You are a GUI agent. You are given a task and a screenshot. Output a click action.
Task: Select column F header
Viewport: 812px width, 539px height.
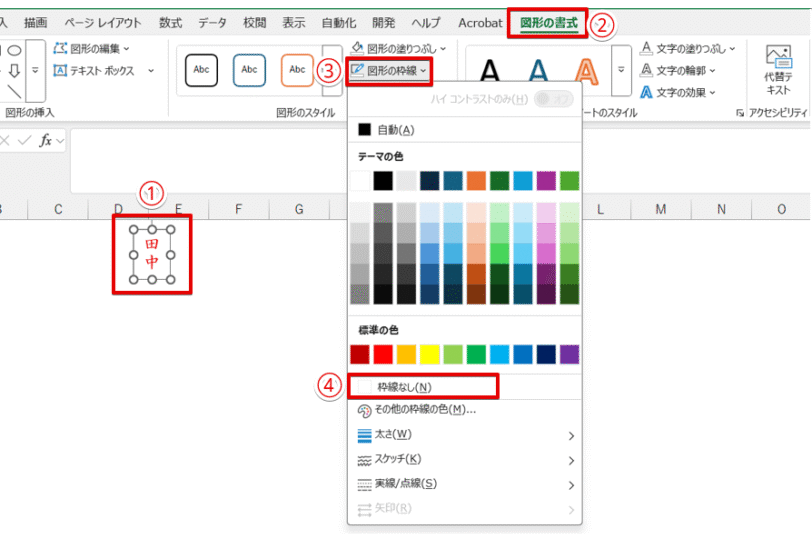point(238,209)
